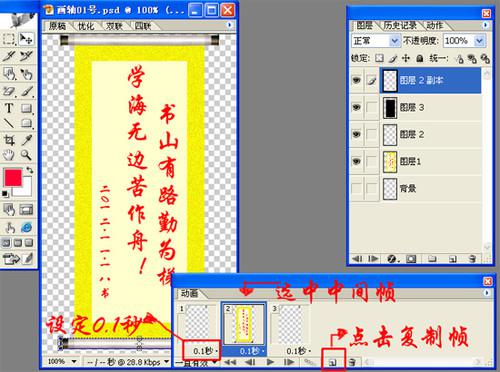Hide layer 图层 2 副本
Image resolution: width=500 pixels, height=372 pixels.
[x=357, y=80]
